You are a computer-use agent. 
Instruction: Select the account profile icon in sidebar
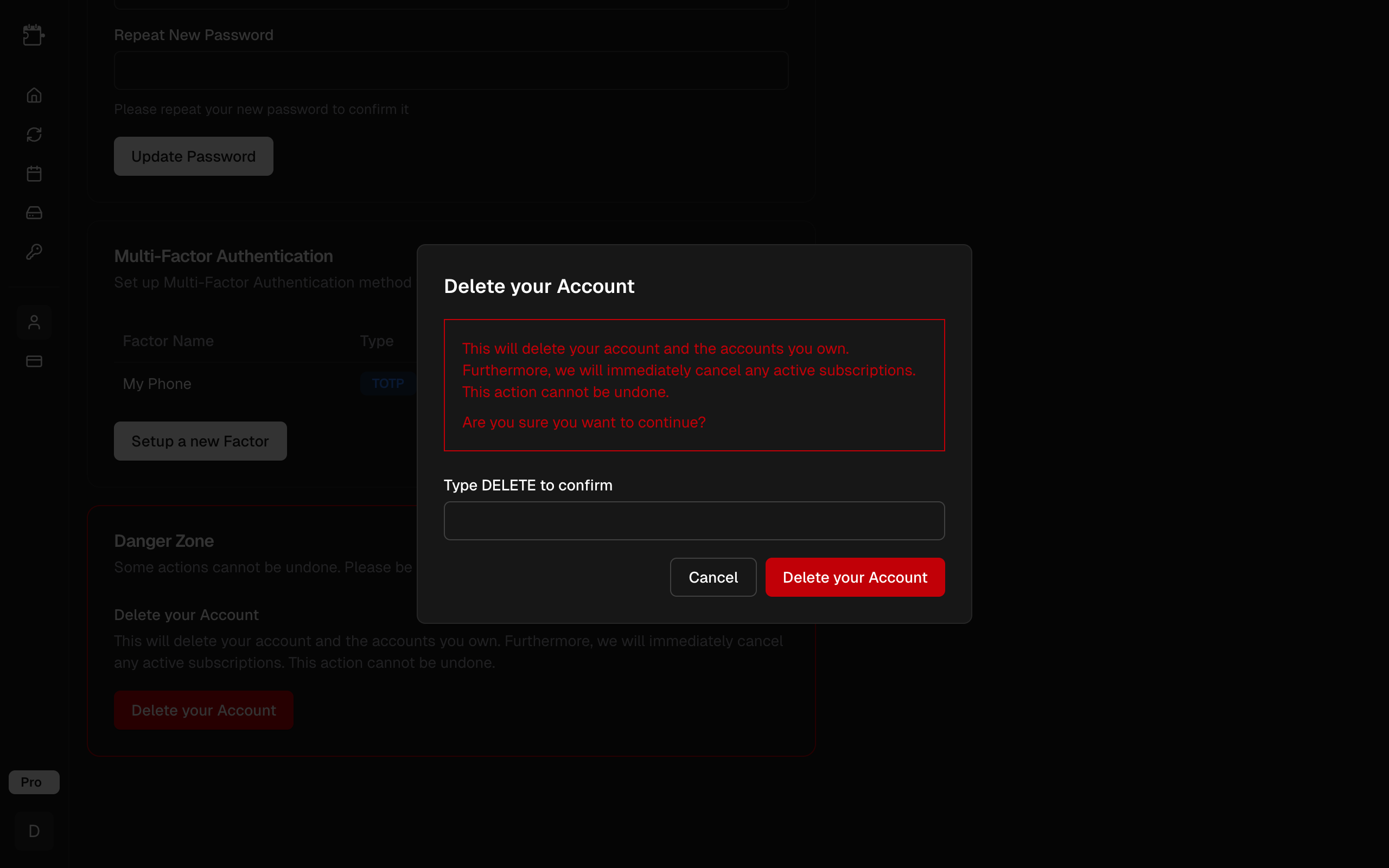(34, 322)
